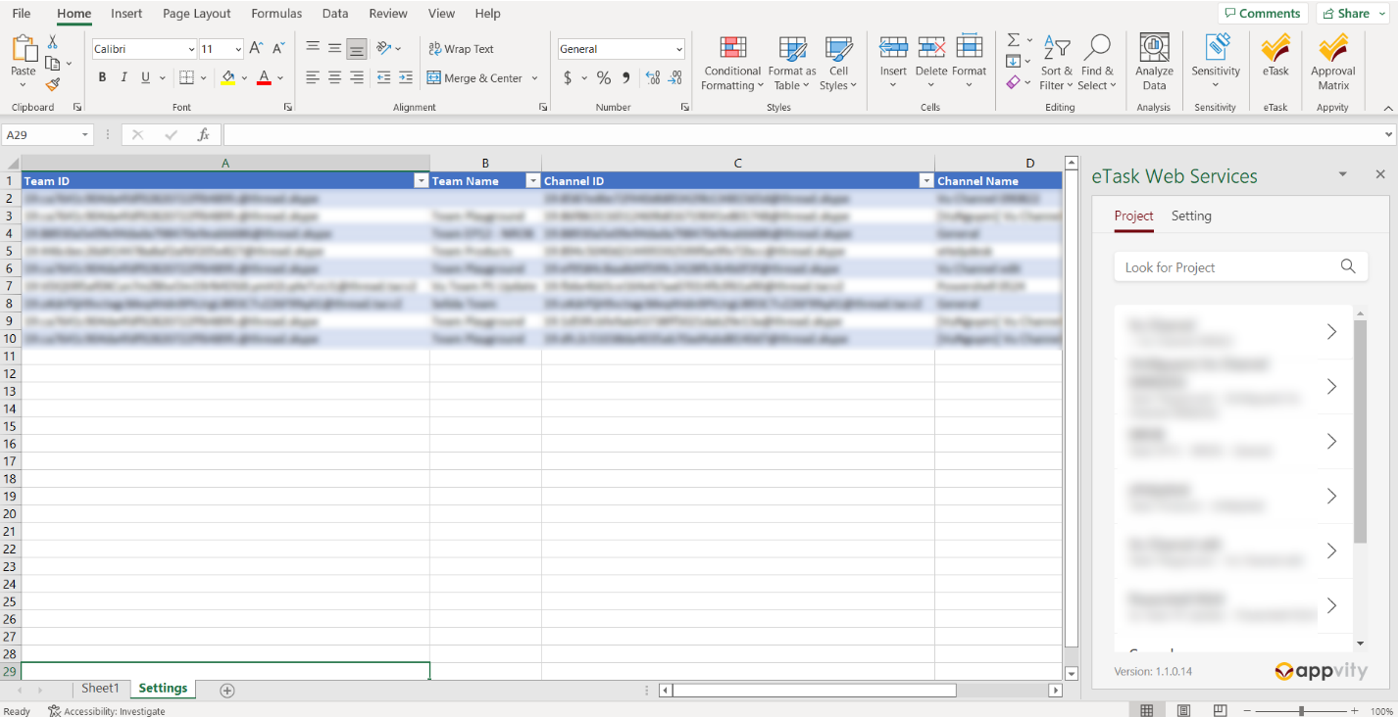This screenshot has width=1398, height=727.
Task: Click the search magnifier in eTask panel
Action: 1347,266
